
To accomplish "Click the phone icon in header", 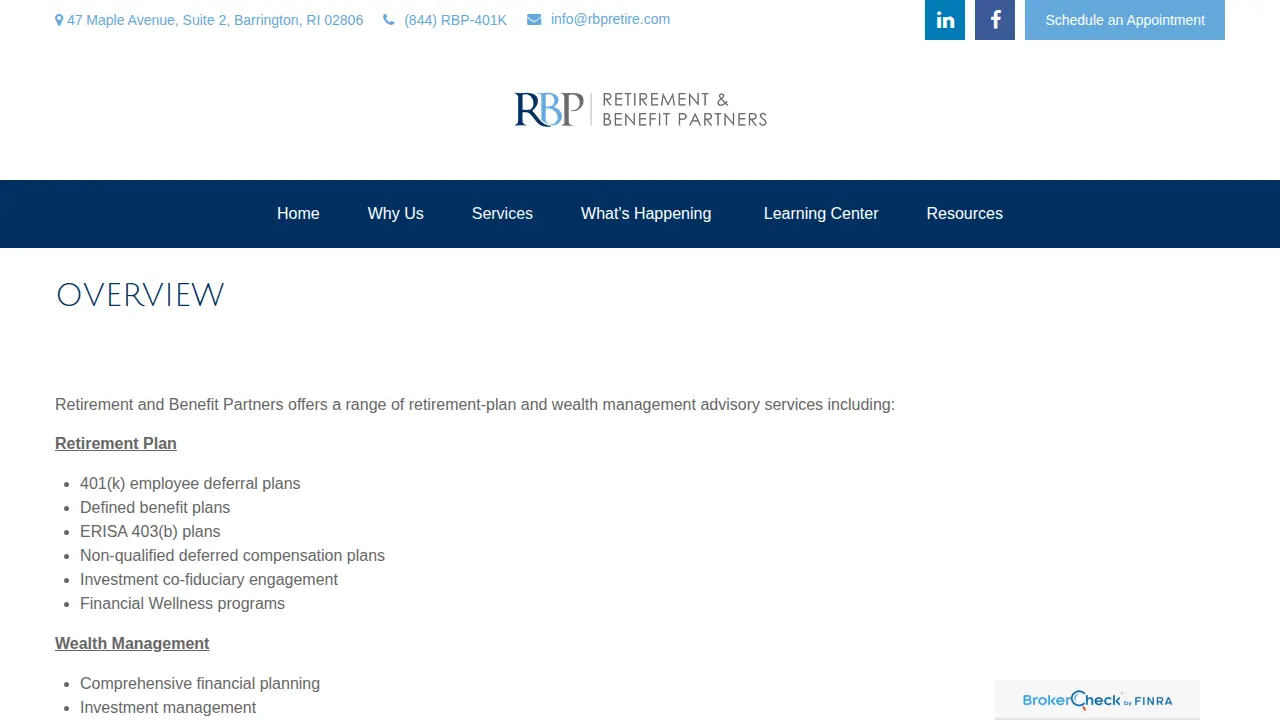I will coord(389,20).
